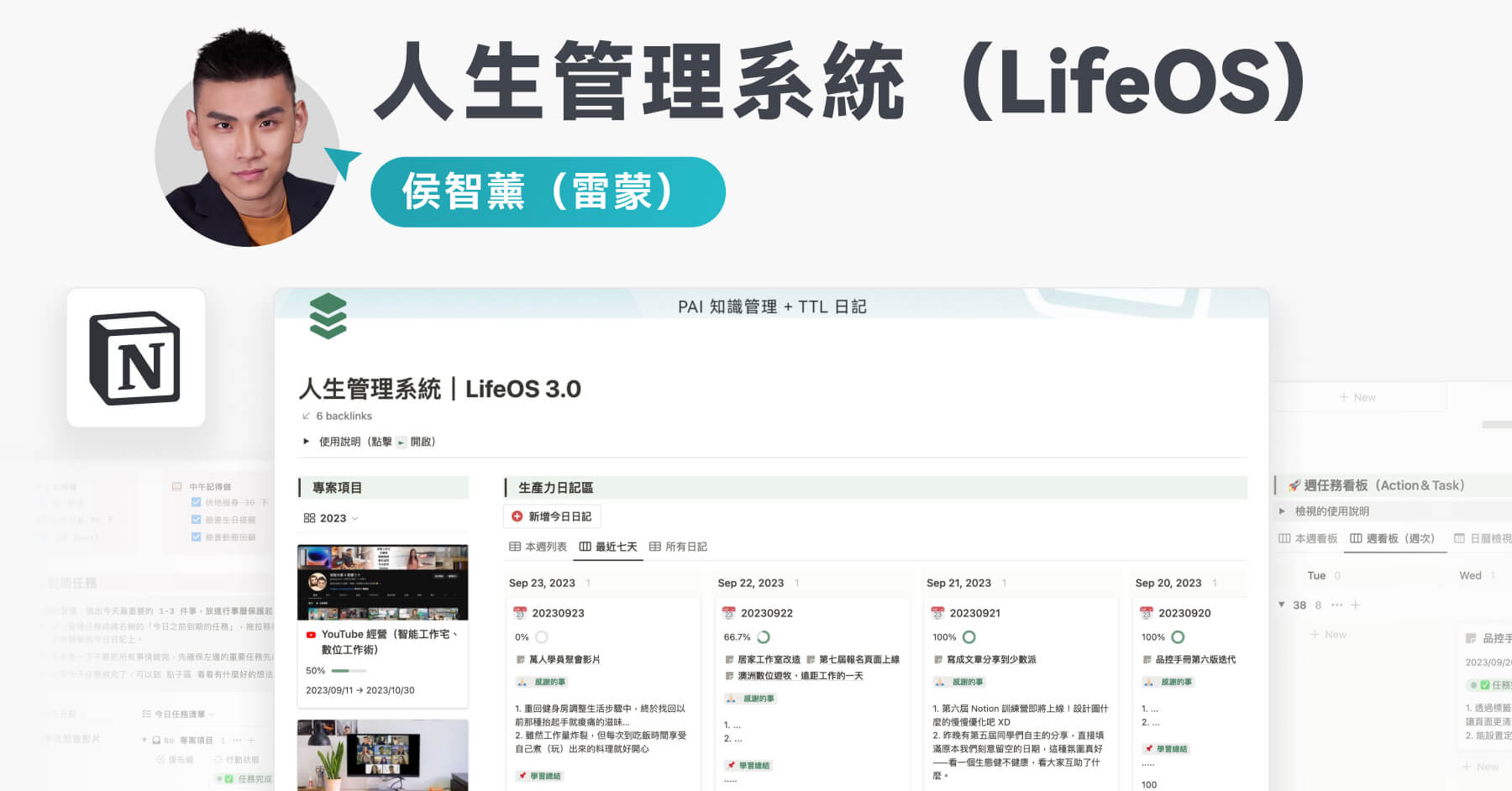The height and width of the screenshot is (791, 1512).
Task: Click the page icon next to 居家工作室改造
Action: [x=729, y=660]
